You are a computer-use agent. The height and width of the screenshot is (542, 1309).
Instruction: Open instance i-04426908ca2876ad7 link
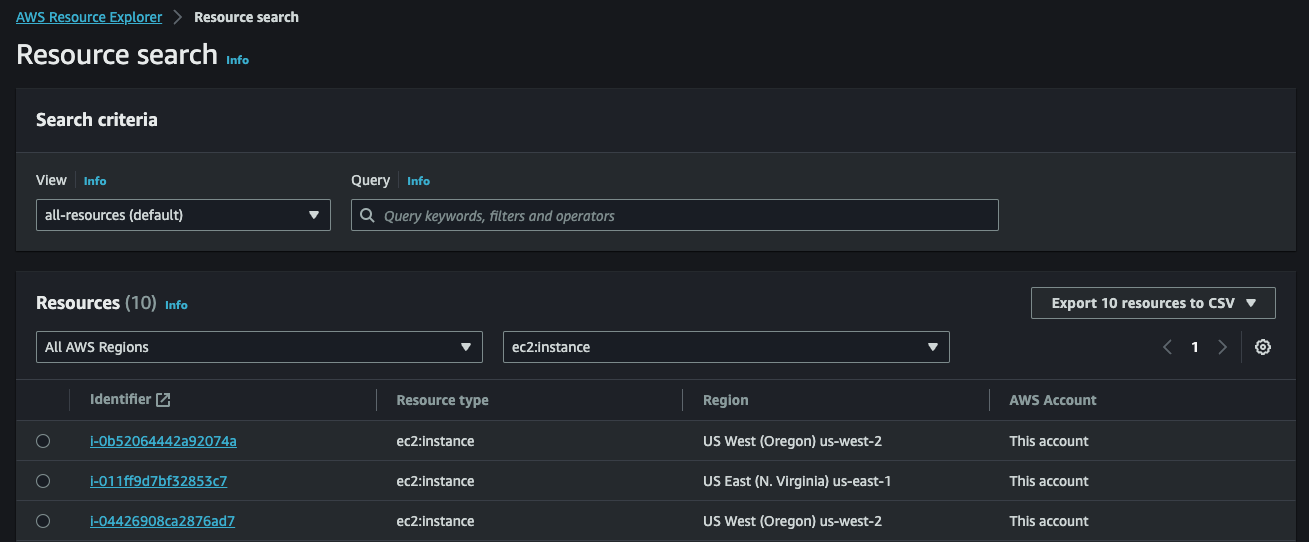[x=162, y=521]
